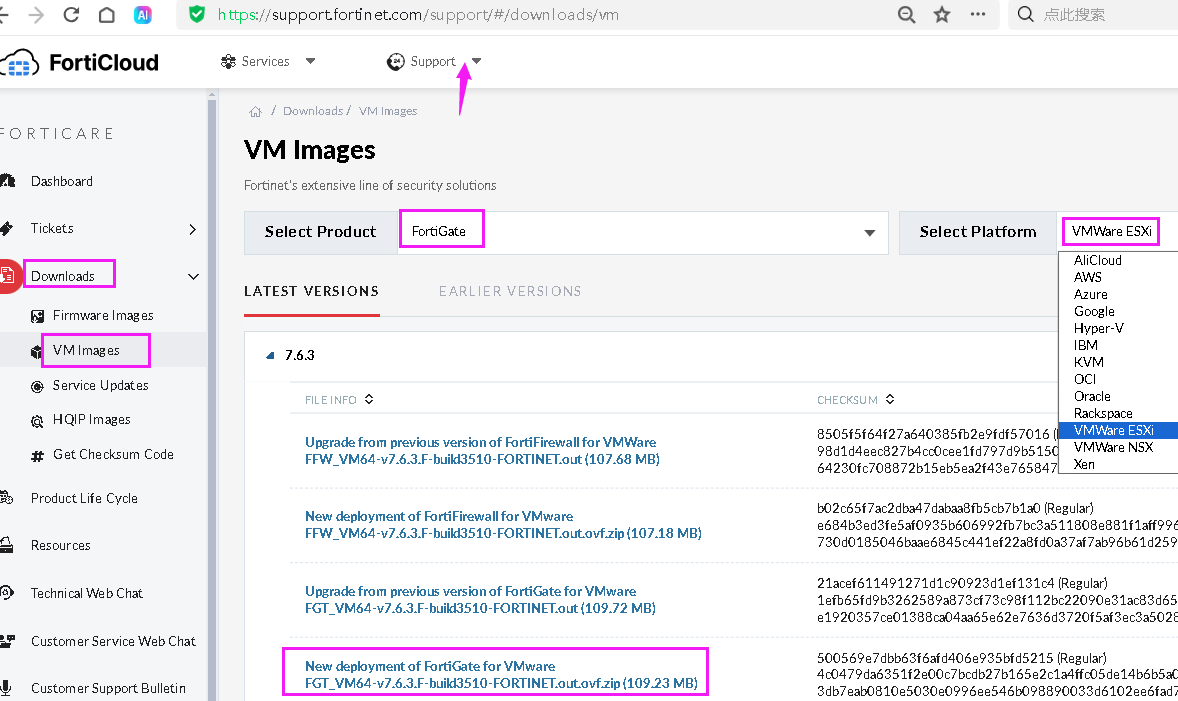Click the Downloads red circle icon
1178x701 pixels.
point(9,276)
